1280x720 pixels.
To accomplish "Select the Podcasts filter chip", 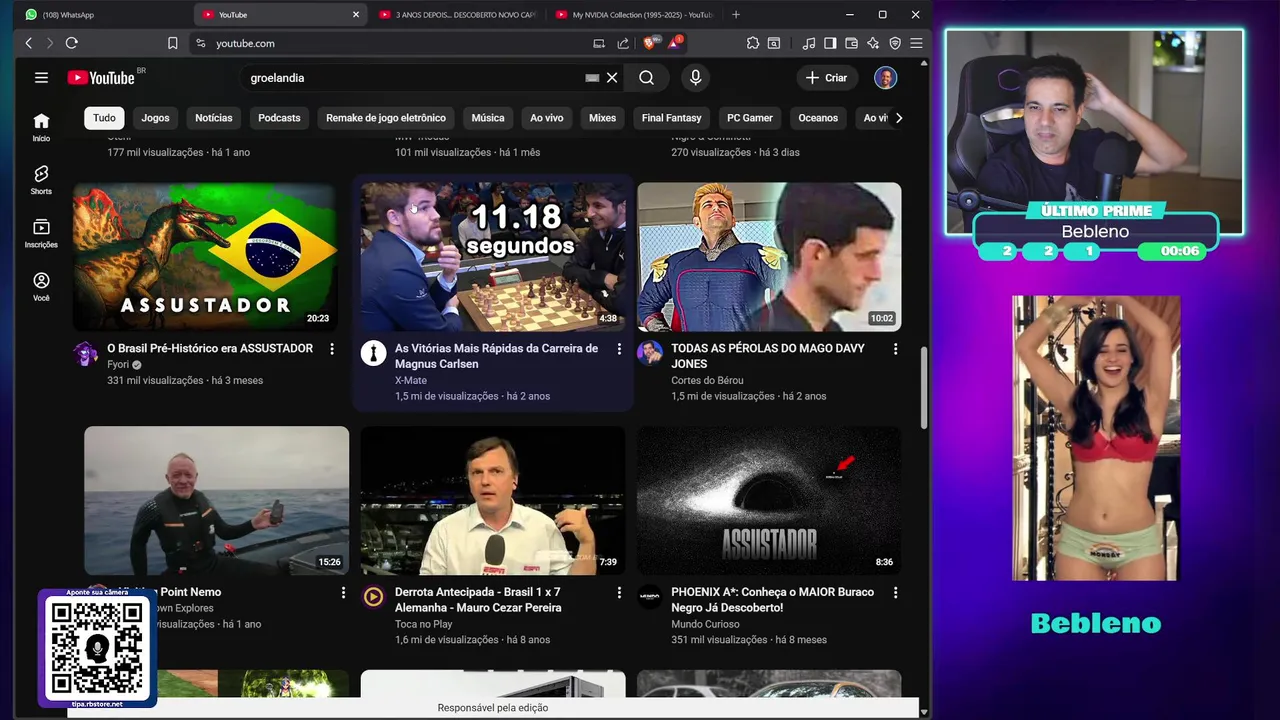I will tap(279, 118).
